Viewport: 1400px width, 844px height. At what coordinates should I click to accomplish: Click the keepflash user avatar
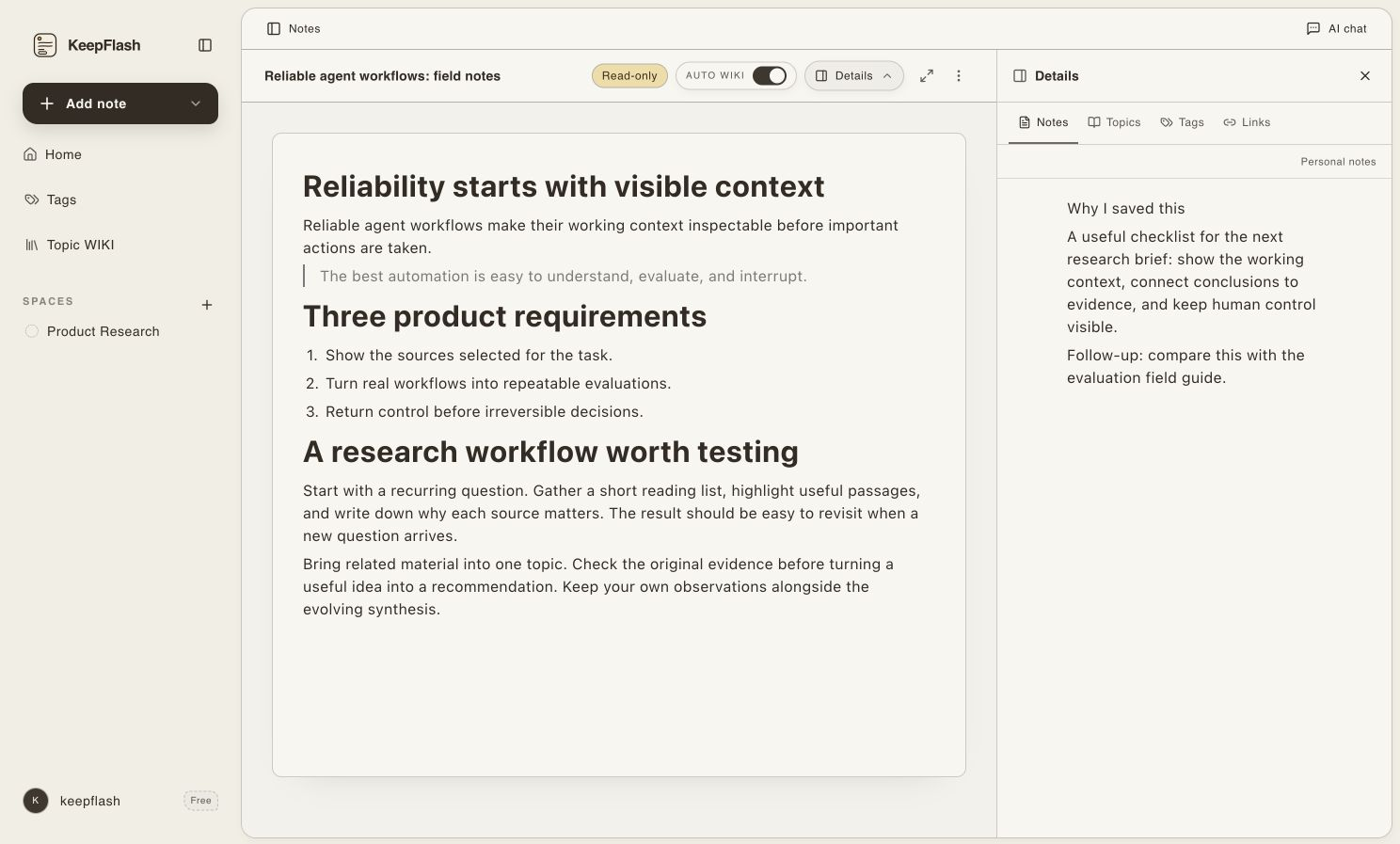point(36,801)
